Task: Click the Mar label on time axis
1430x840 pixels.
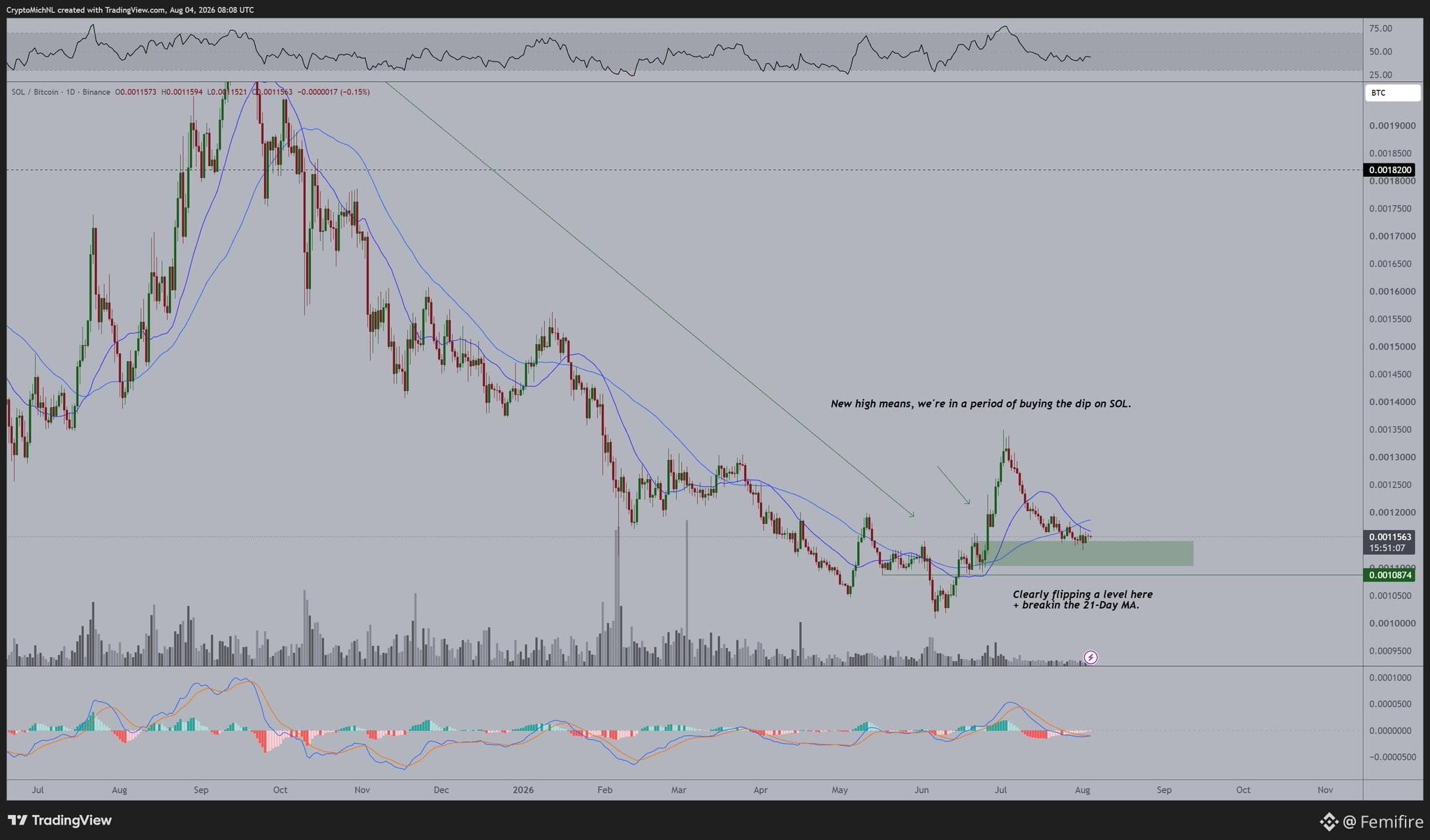Action: 678,790
